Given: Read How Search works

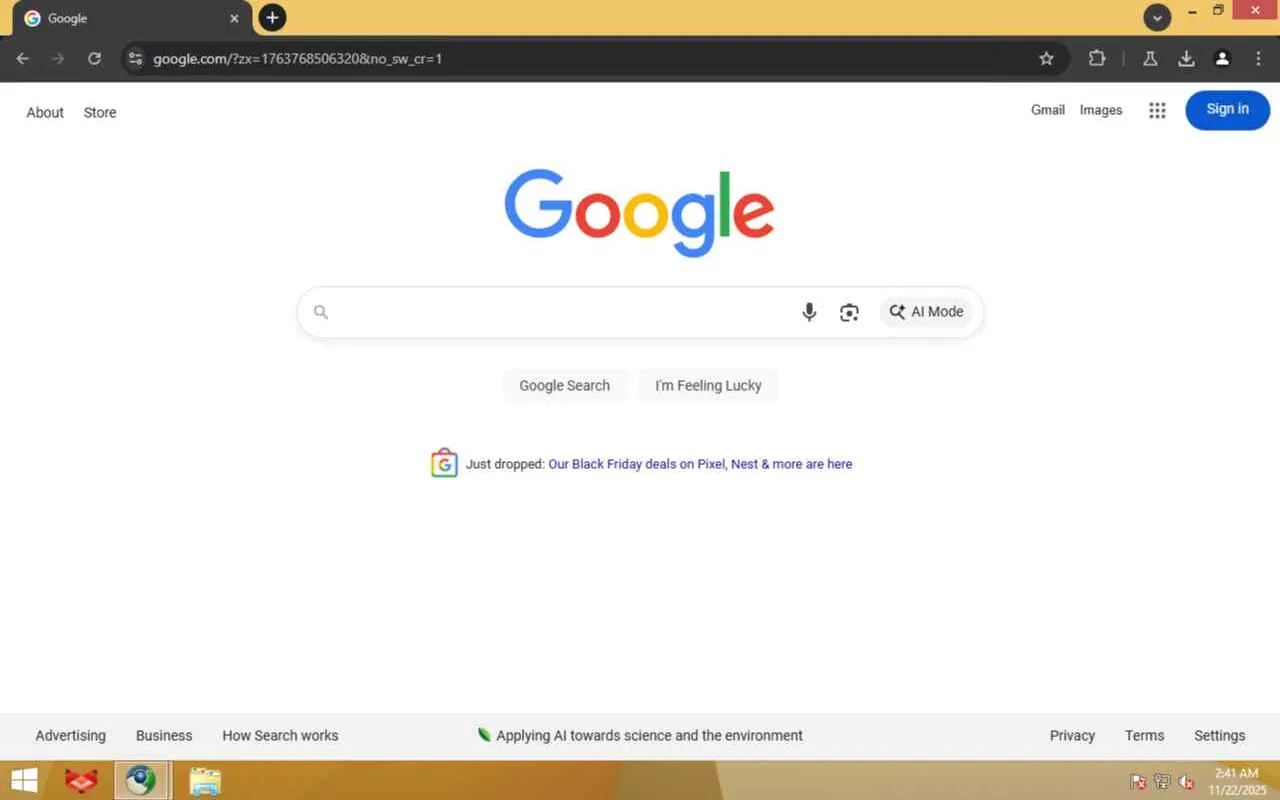Looking at the screenshot, I should coord(280,735).
